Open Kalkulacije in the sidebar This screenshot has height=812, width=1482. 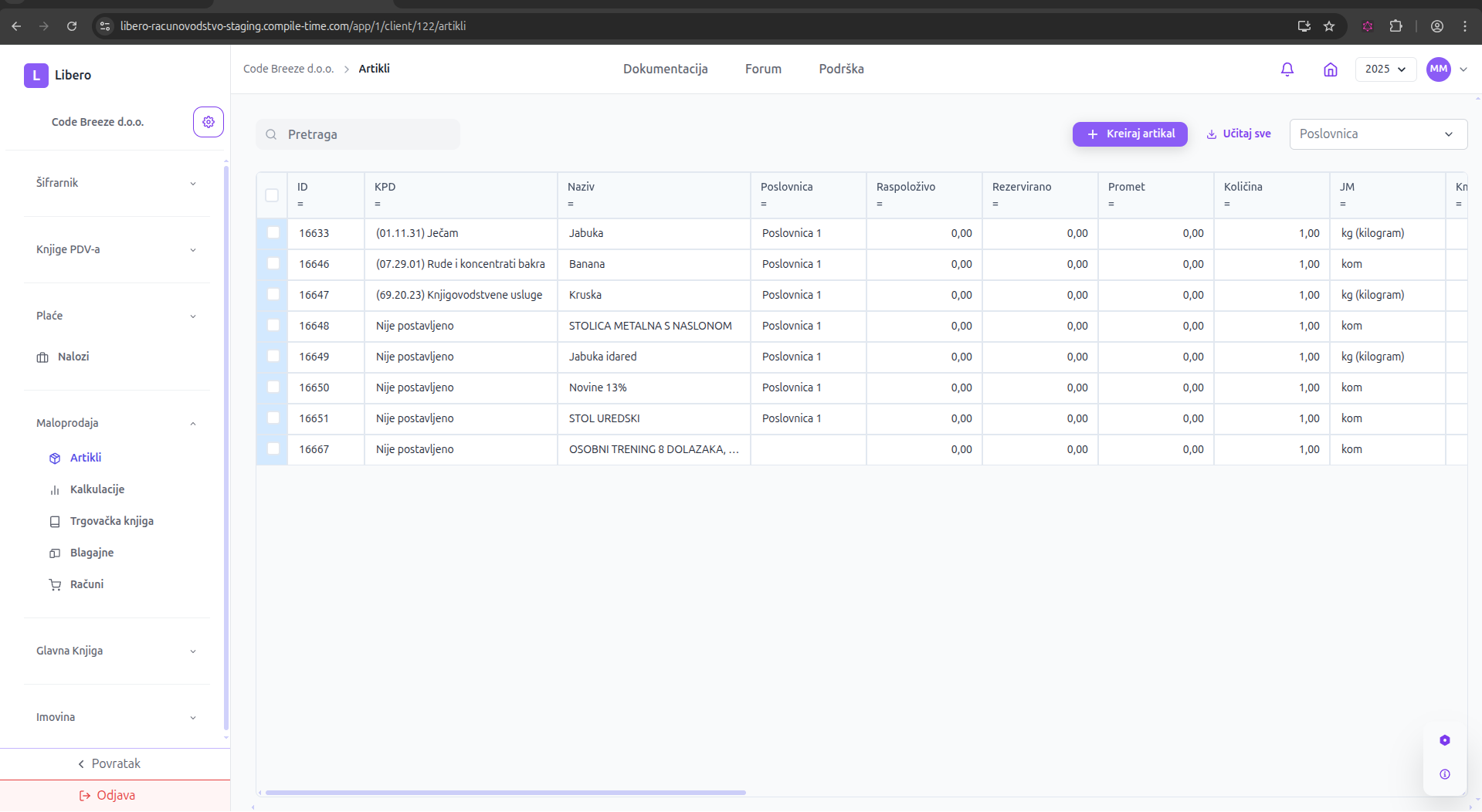pos(97,489)
